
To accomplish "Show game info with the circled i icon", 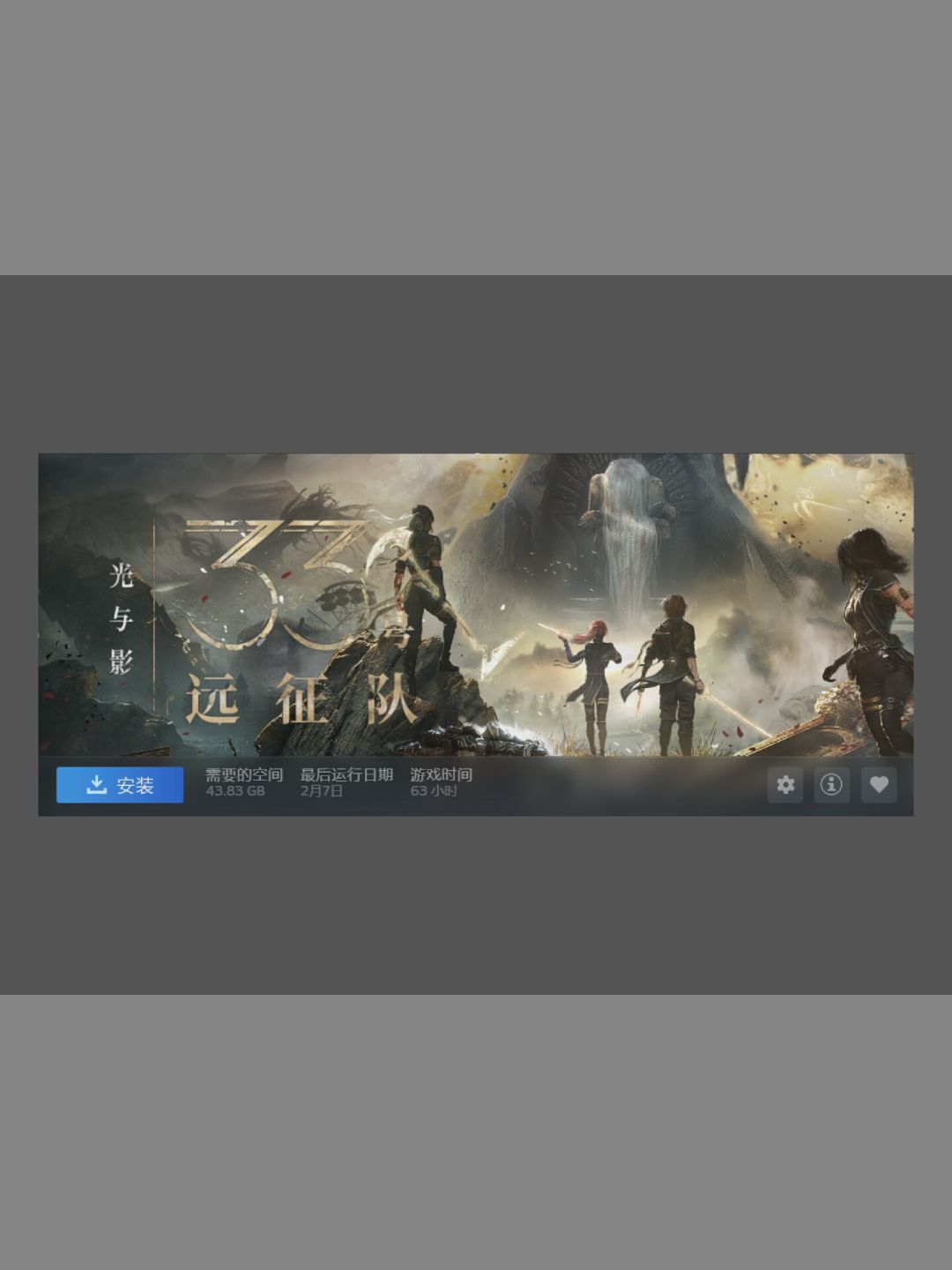I will (831, 785).
